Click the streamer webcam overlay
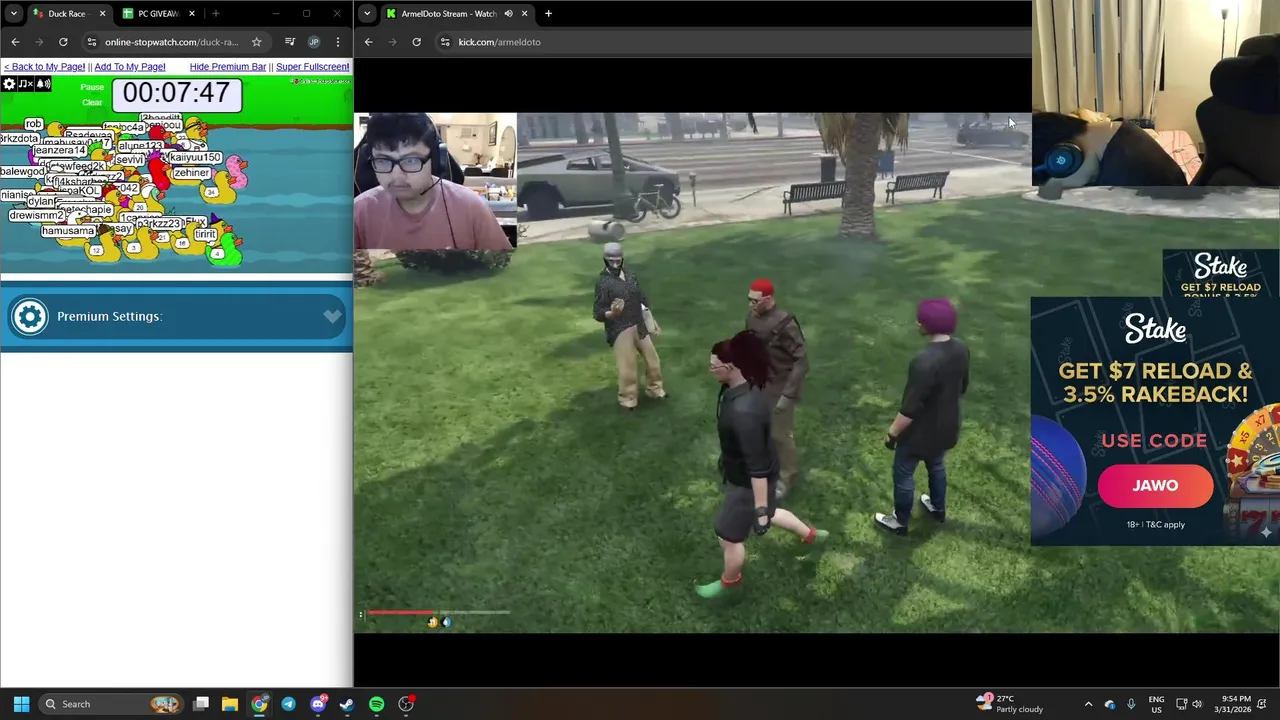 coord(435,181)
